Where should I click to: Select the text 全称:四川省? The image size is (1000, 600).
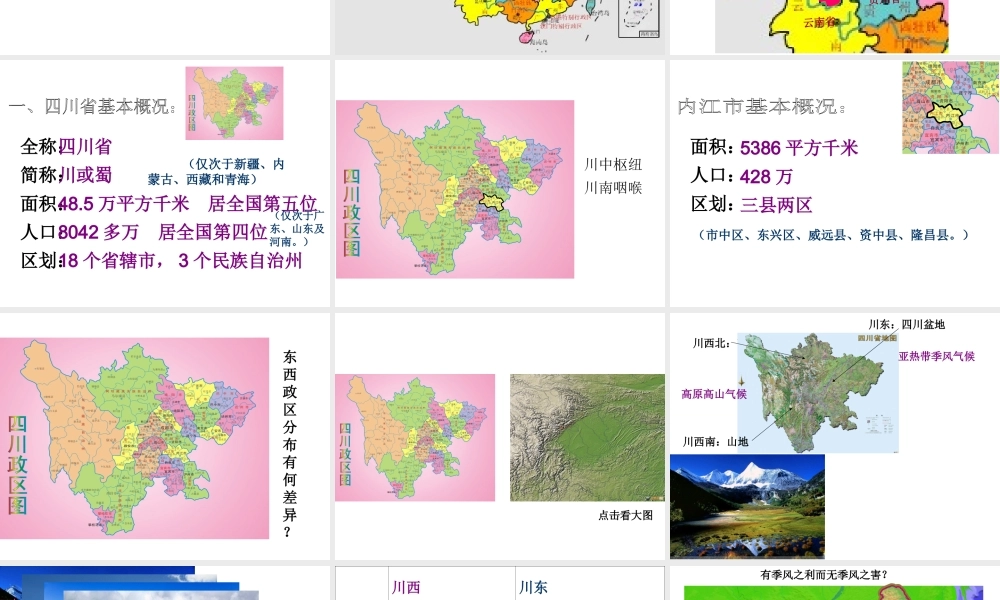(66, 147)
